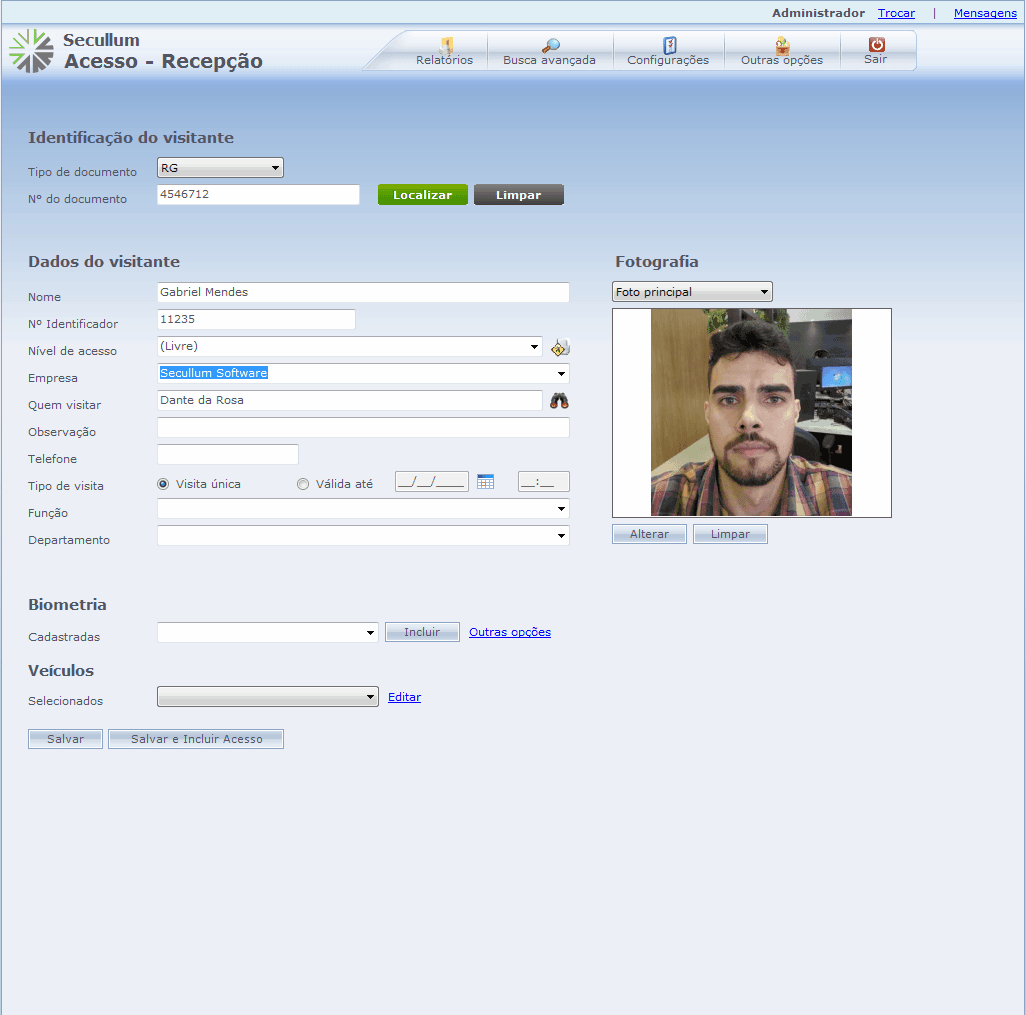Click the Busca avançada magnifier icon
Viewport: 1026px width, 1015px height.
pos(550,45)
